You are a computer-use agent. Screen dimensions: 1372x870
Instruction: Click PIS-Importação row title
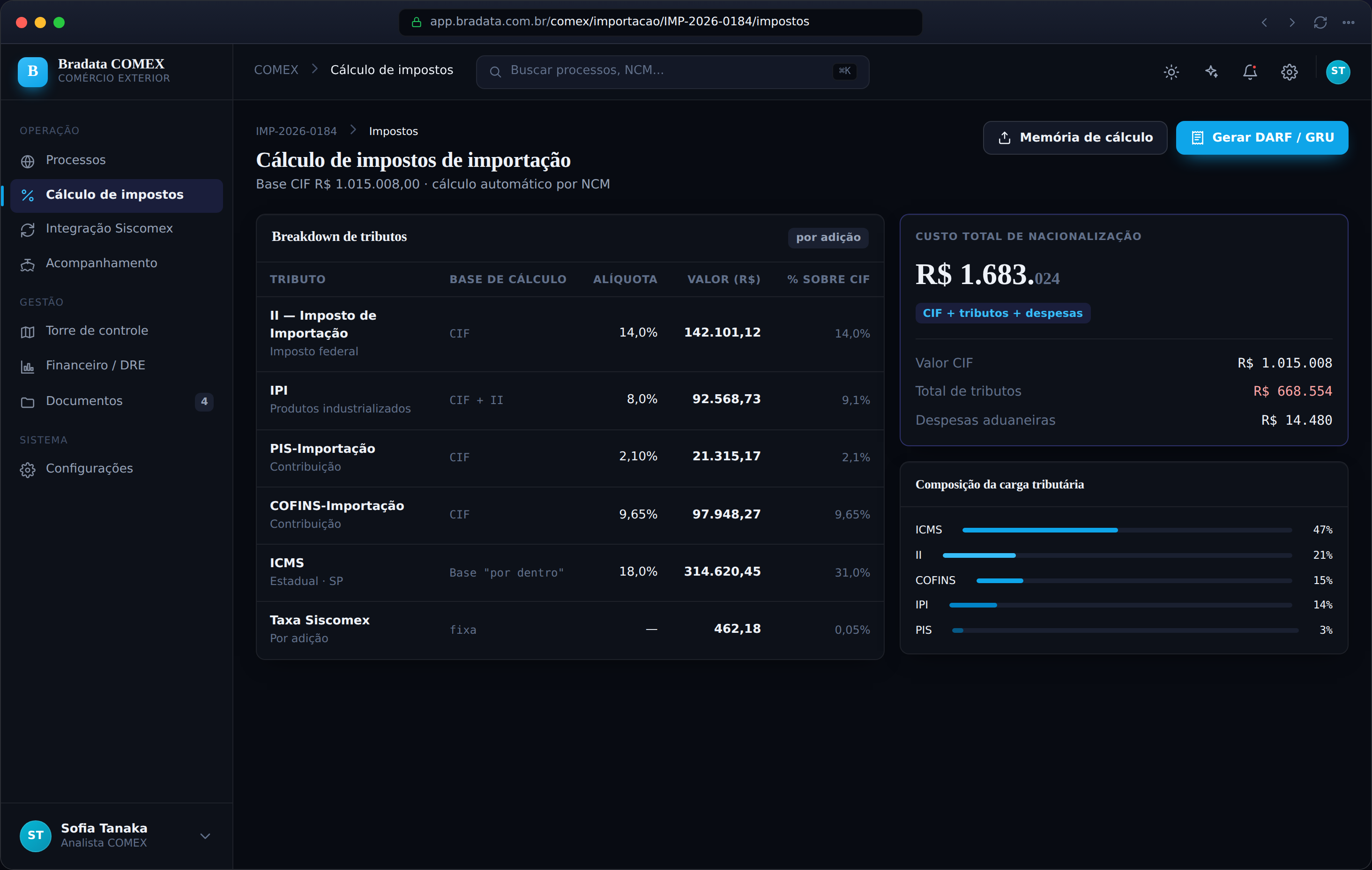point(322,449)
